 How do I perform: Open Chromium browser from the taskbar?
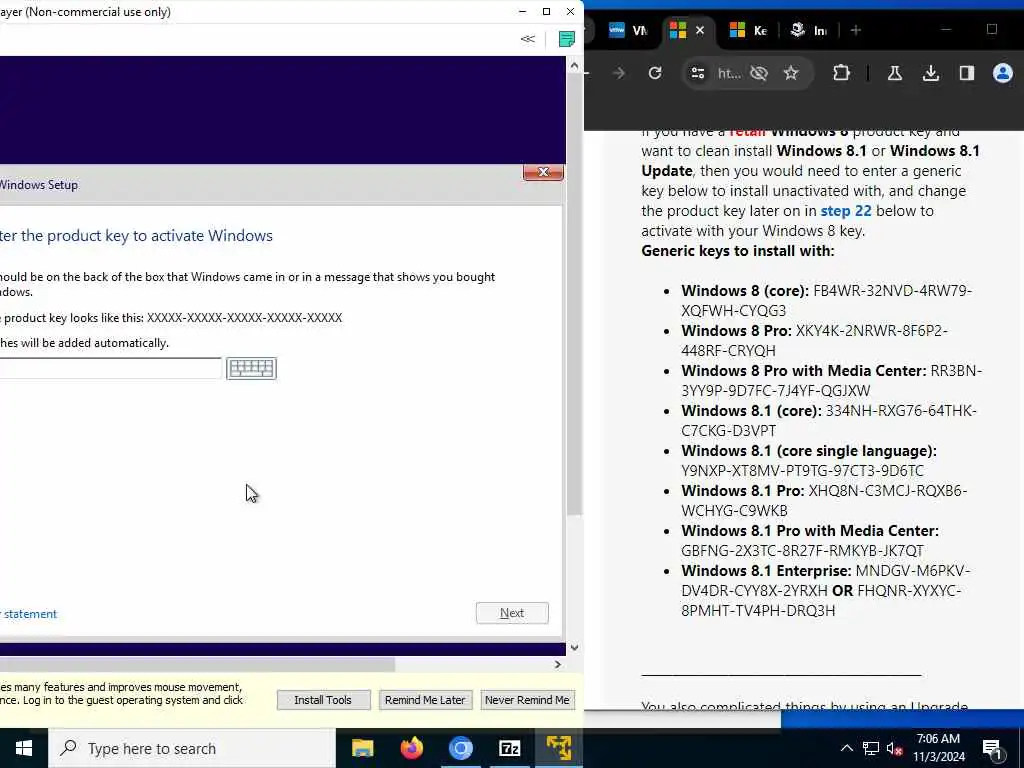(x=460, y=748)
